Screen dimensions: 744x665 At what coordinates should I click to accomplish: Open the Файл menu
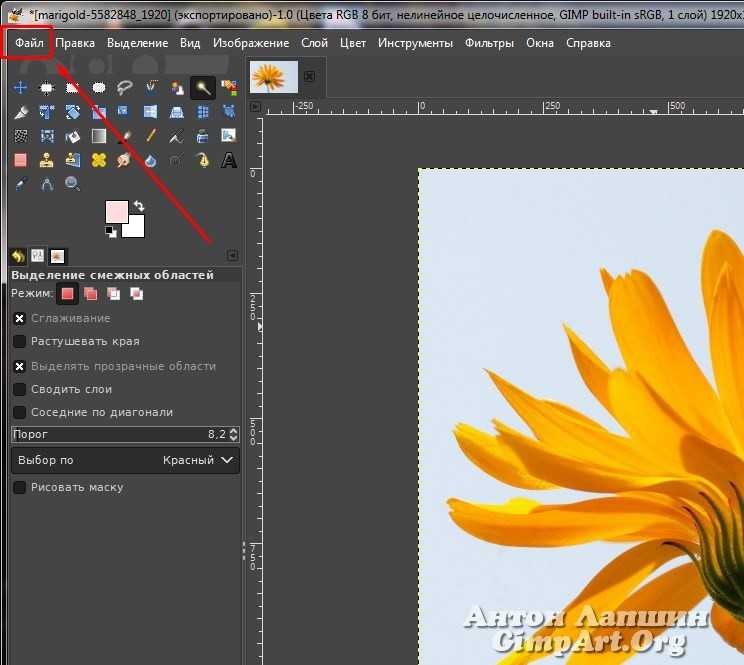[29, 43]
